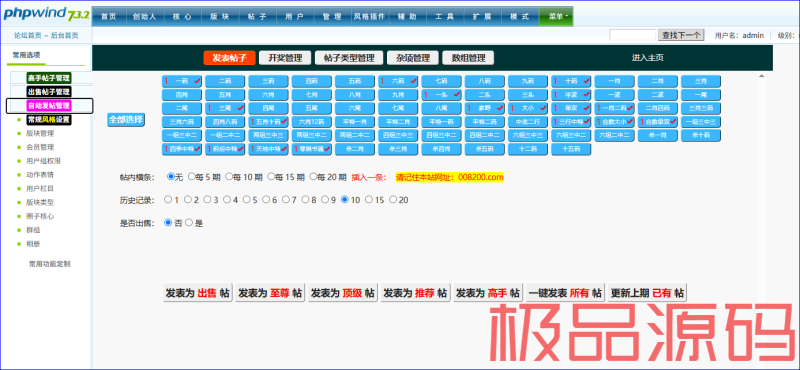Toggle the 一肖二码 category button

tap(615, 108)
